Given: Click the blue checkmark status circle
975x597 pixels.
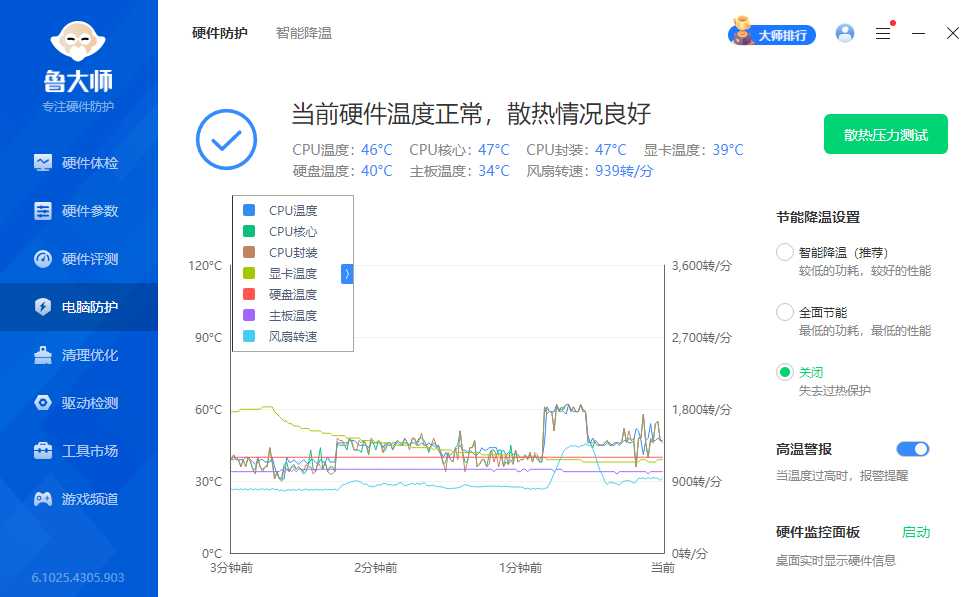Looking at the screenshot, I should click(226, 139).
